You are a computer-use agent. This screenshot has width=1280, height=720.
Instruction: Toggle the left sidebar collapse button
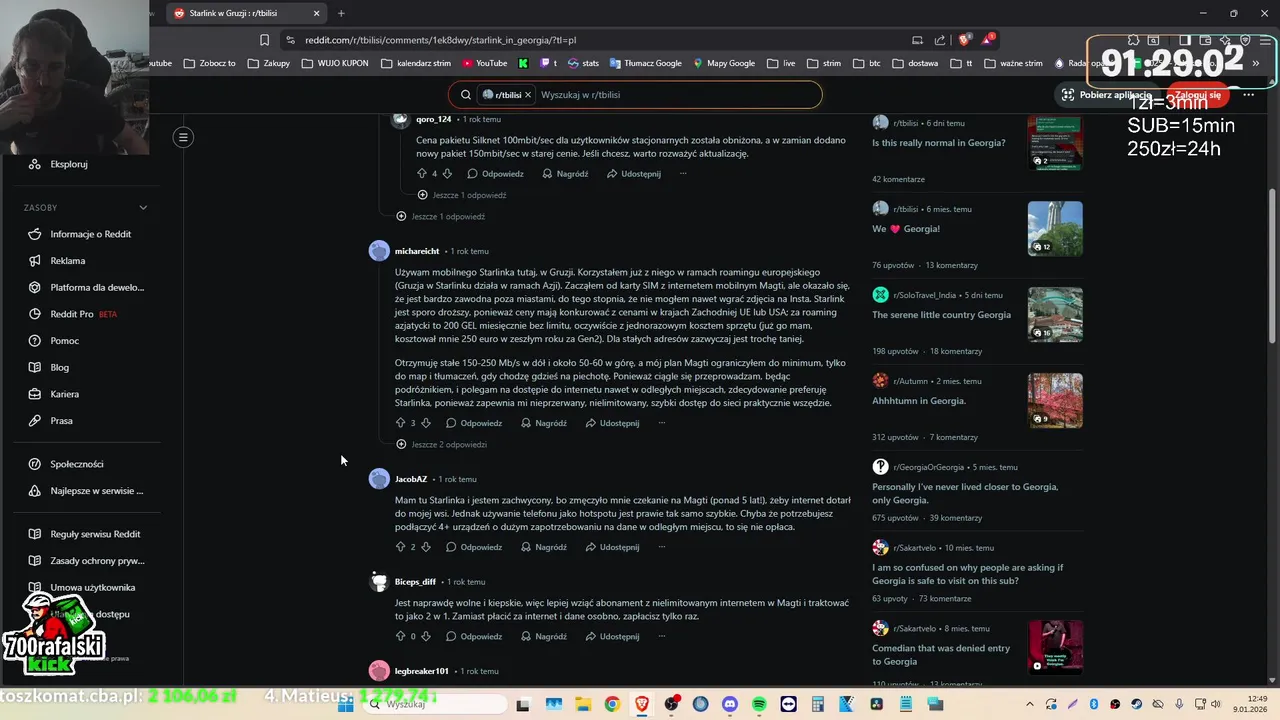pyautogui.click(x=183, y=137)
